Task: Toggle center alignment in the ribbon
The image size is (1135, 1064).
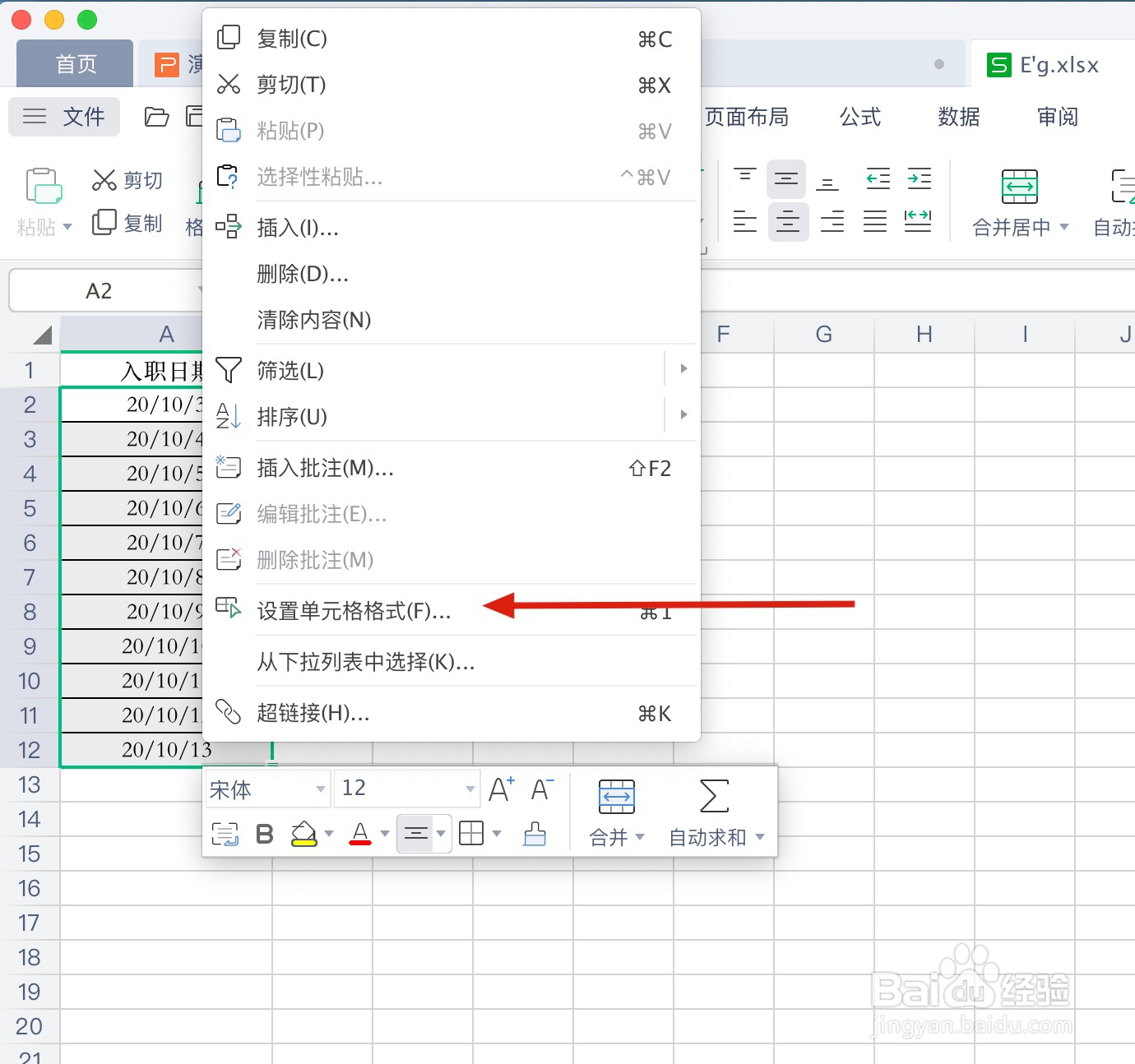Action: [x=787, y=222]
